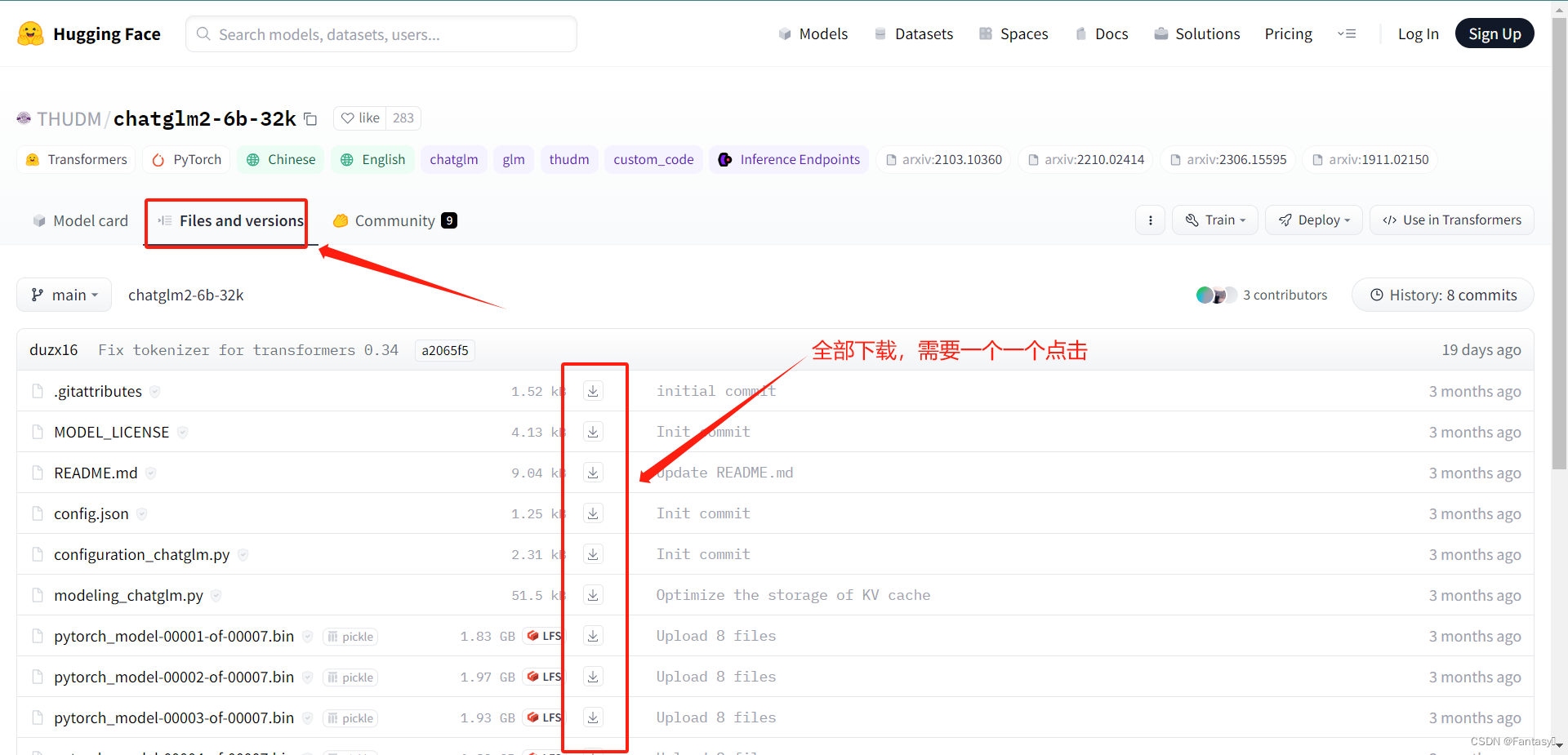Viewport: 1568px width, 755px height.
Task: Click the THUDM organization avatar icon
Action: pyautogui.click(x=24, y=118)
